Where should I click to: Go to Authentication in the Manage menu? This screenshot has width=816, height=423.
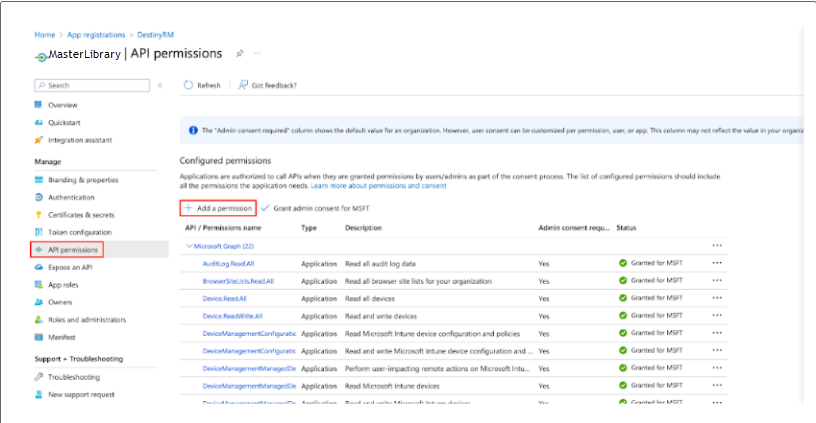click(x=71, y=197)
